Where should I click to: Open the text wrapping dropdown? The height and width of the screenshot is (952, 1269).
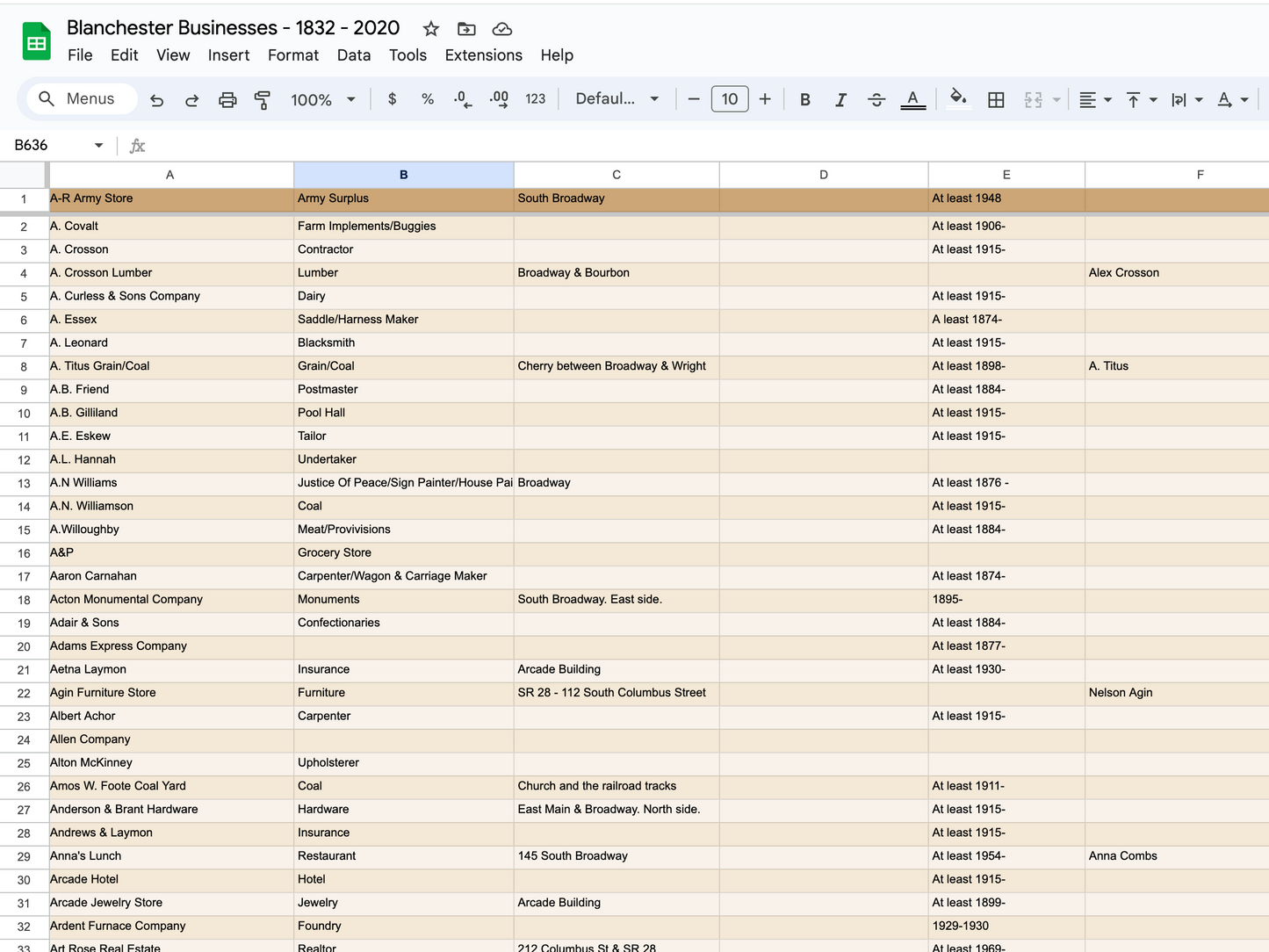(1186, 100)
